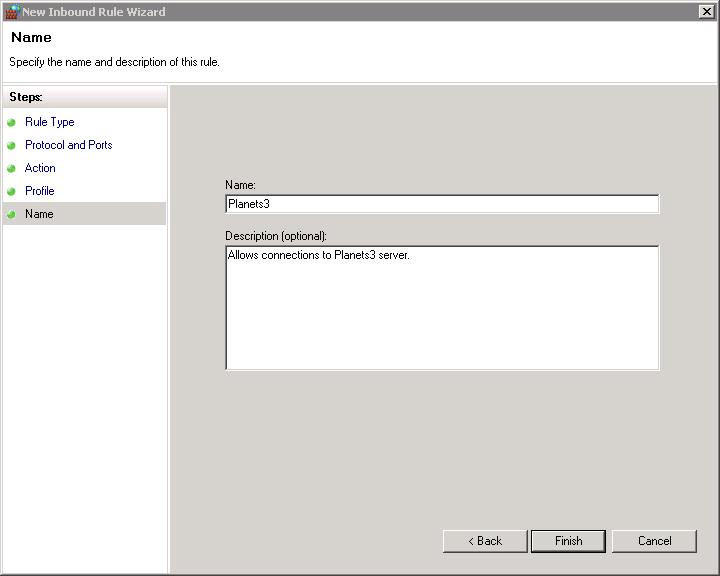The image size is (720, 576).
Task: Click the Name field containing Planets3
Action: [x=442, y=204]
